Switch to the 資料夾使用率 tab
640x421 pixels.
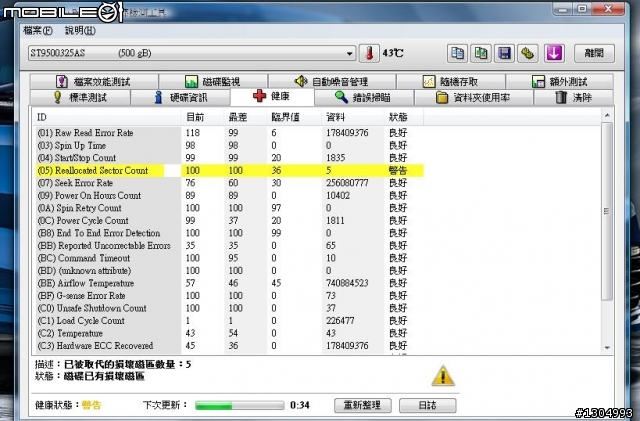click(x=473, y=98)
